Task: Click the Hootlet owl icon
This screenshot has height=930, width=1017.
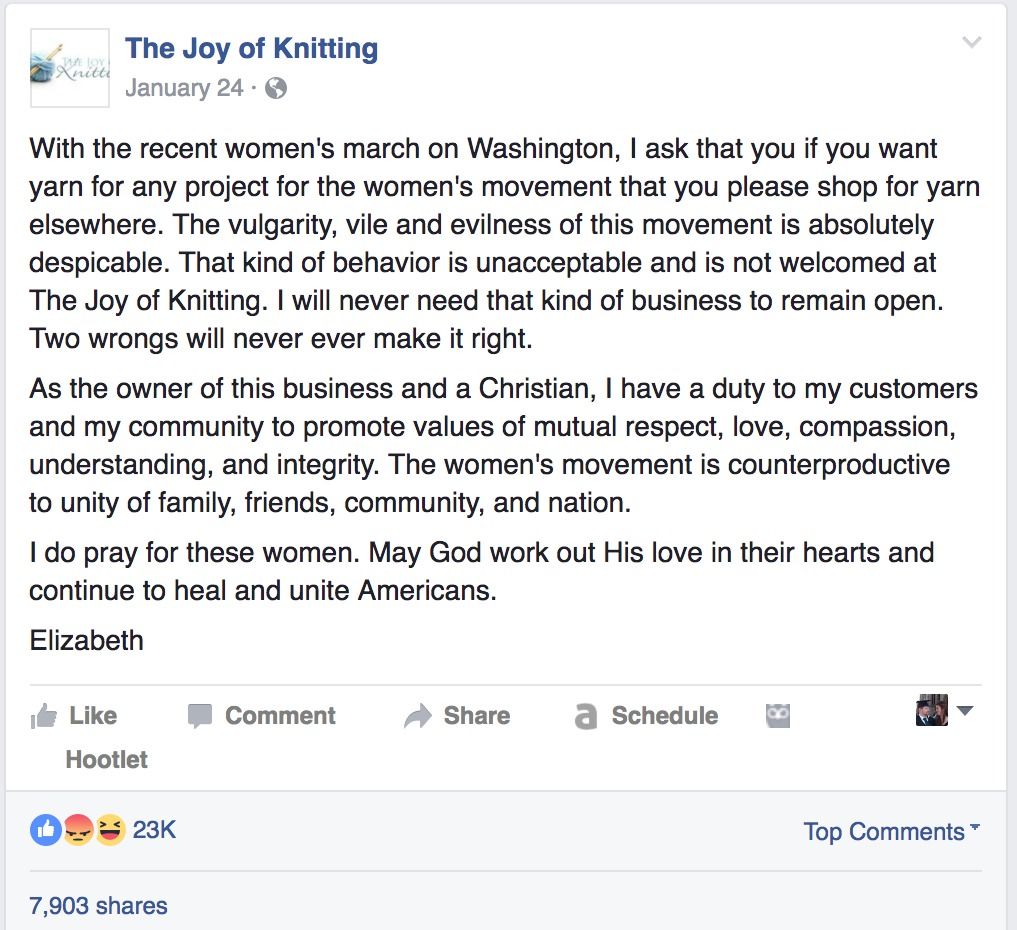Action: [x=778, y=715]
